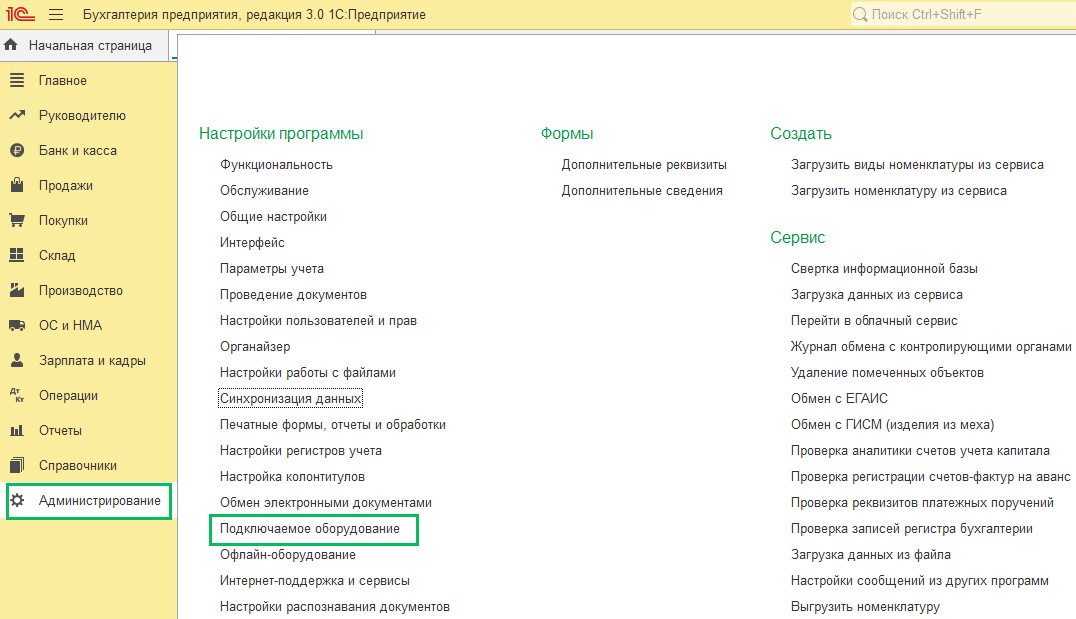The width and height of the screenshot is (1076, 619).
Task: Click the hamburger main menu icon
Action: [56, 15]
